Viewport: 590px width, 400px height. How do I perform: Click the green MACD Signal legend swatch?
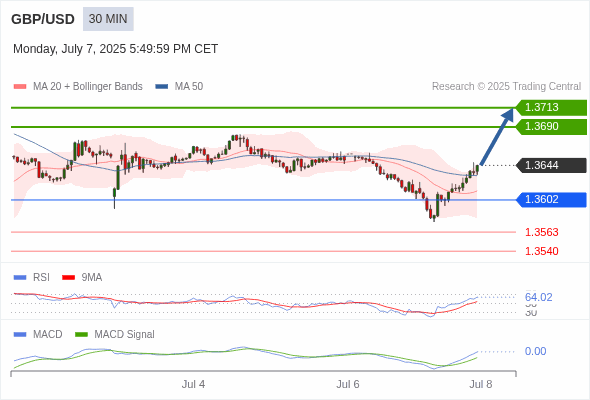[x=82, y=335]
